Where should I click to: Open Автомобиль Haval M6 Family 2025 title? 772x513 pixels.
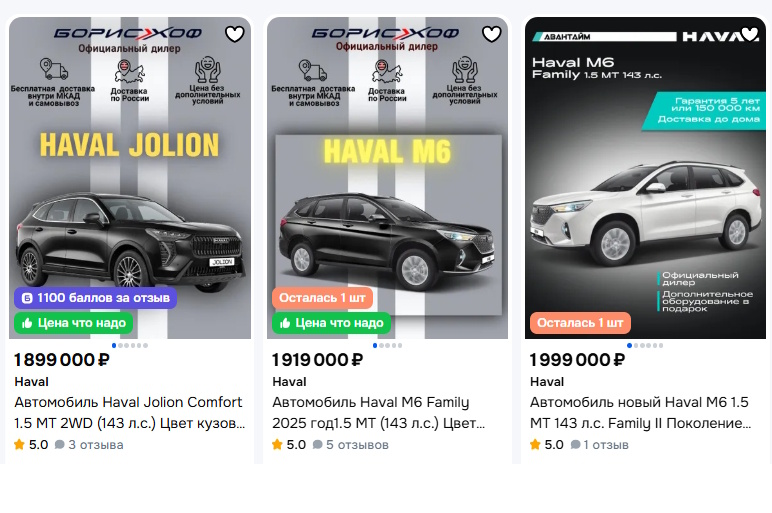pyautogui.click(x=379, y=413)
